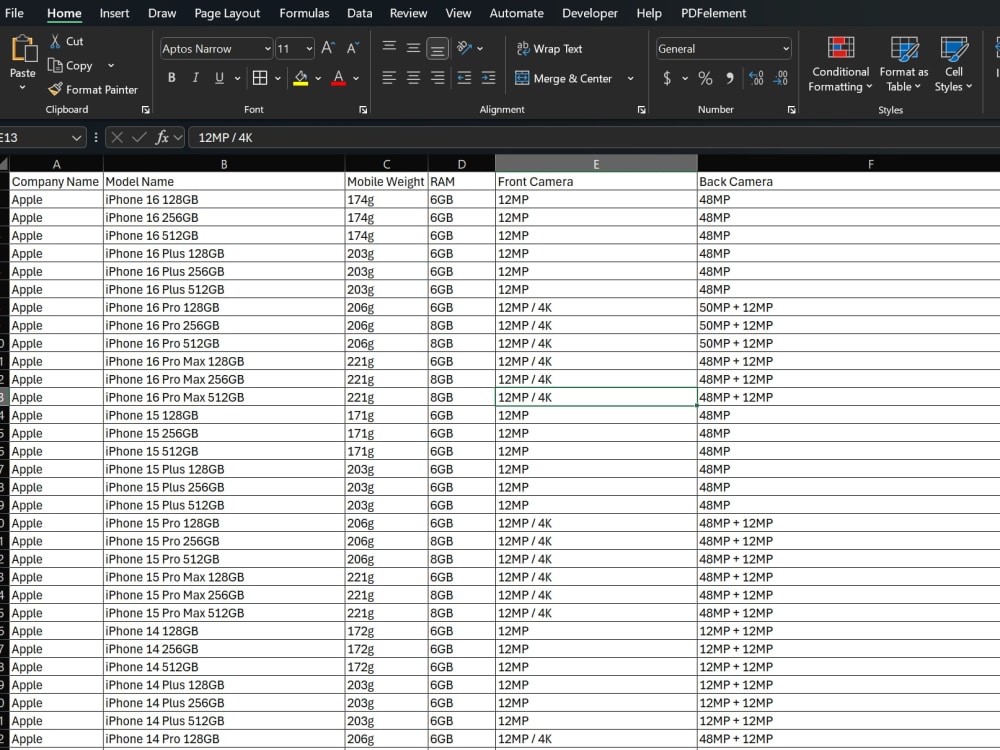The image size is (1000, 750).
Task: Switch to the Page Layout tab
Action: click(x=227, y=13)
